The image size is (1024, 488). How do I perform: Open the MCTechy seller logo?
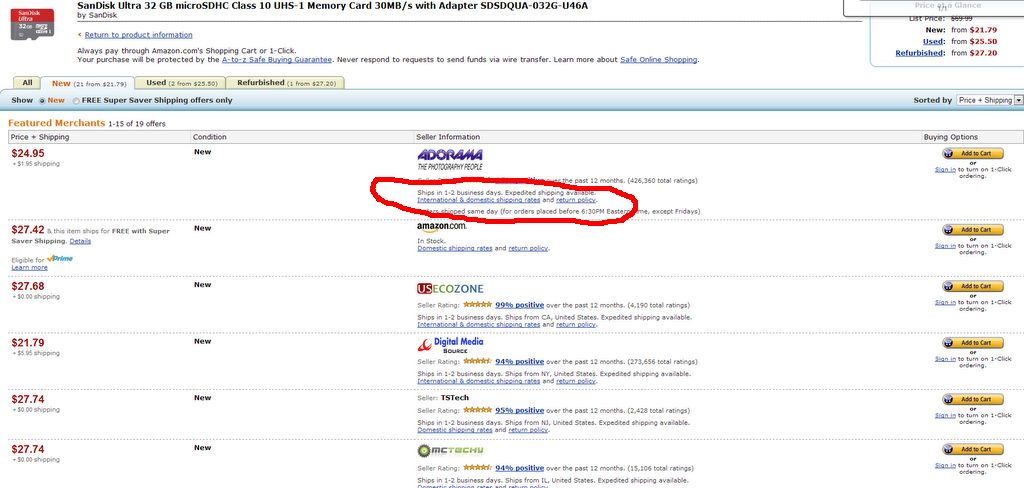tap(450, 451)
